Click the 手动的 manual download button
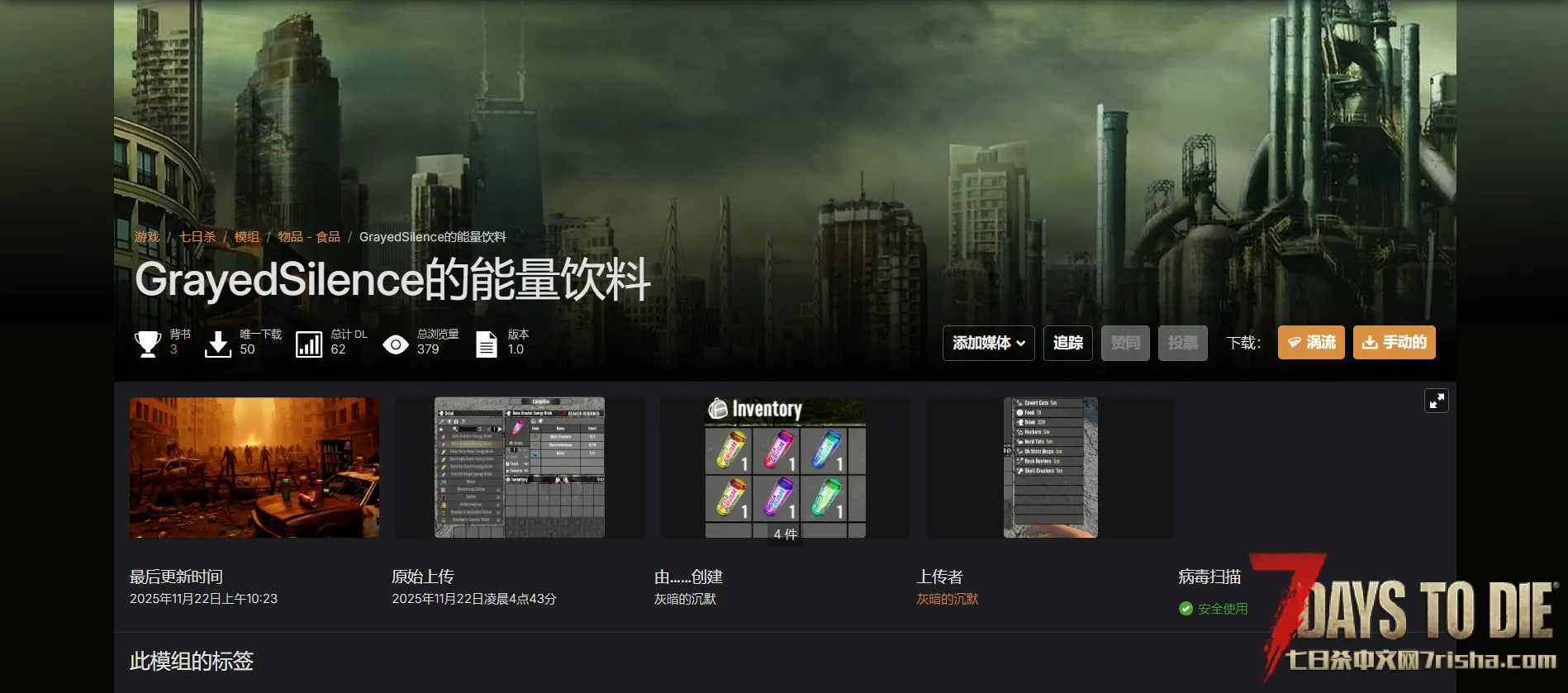 coord(1394,343)
